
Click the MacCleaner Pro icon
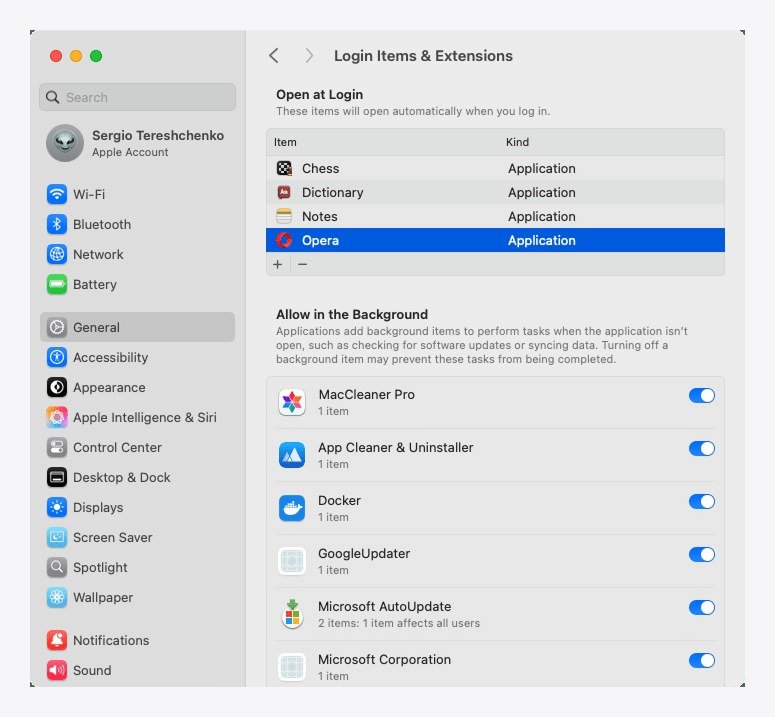[x=292, y=402]
